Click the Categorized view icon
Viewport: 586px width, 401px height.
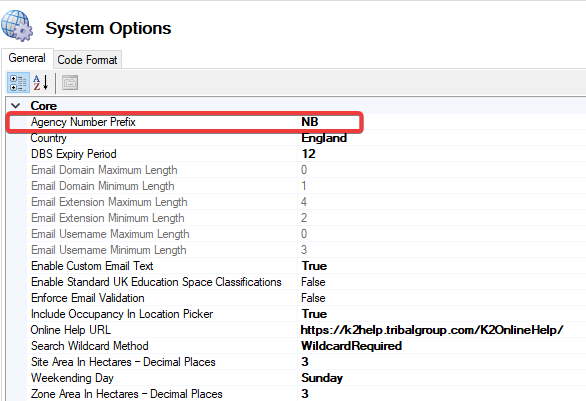tap(18, 83)
